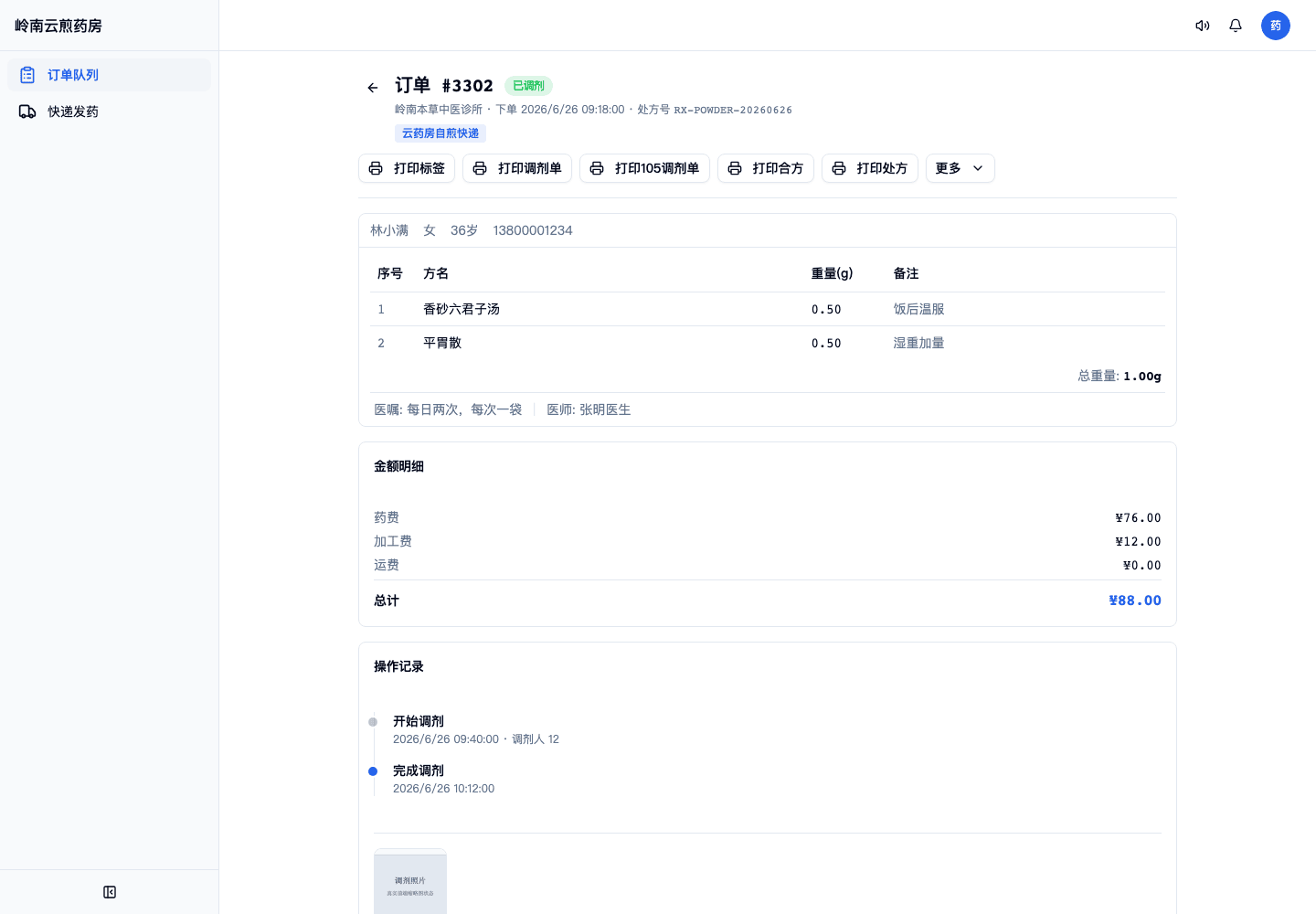This screenshot has width=1316, height=914.
Task: Click the 重量(g) column header
Action: point(832,273)
